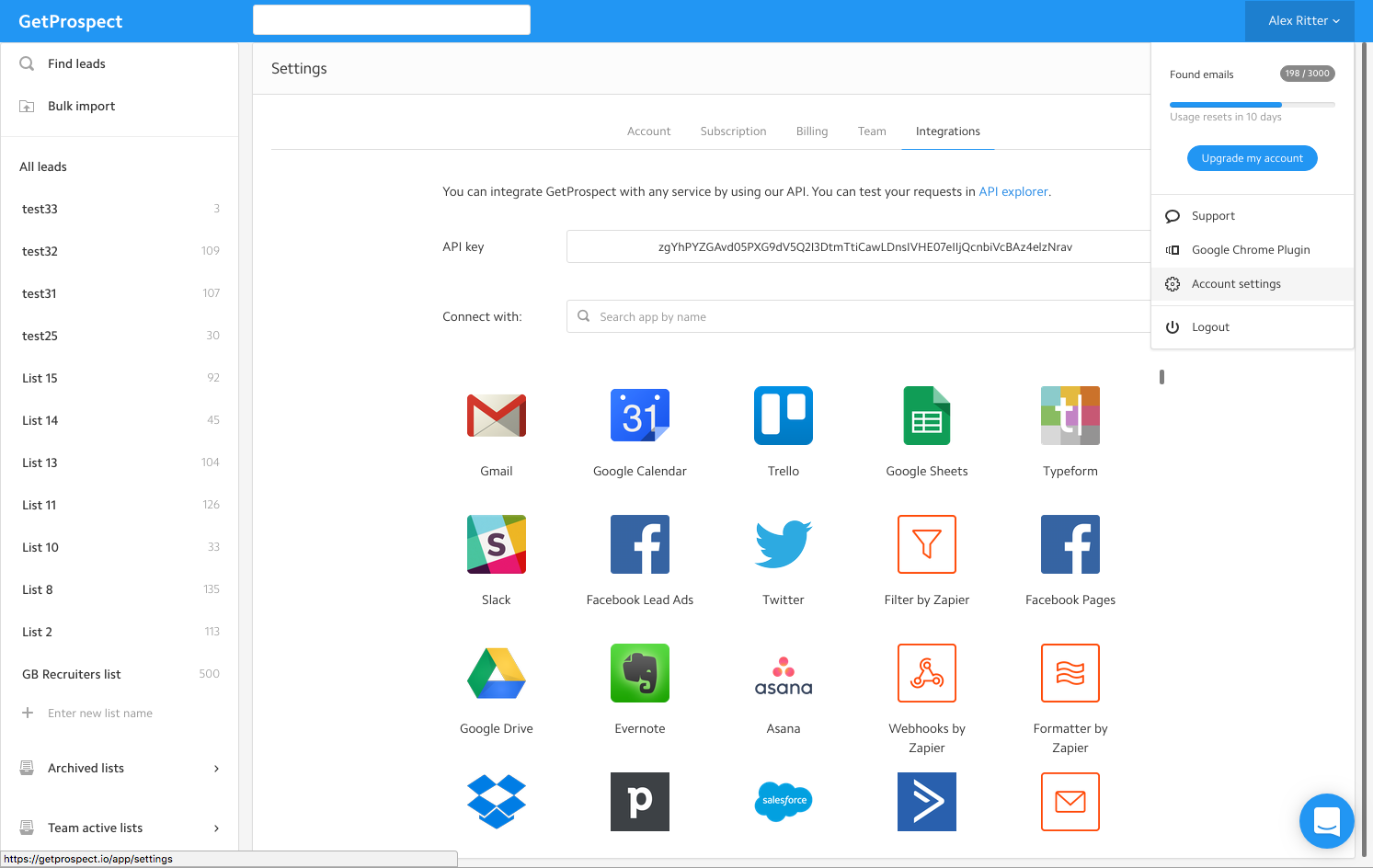Screen dimensions: 1373x868
Task: Open the dark 'p' app icon
Action: (640, 802)
